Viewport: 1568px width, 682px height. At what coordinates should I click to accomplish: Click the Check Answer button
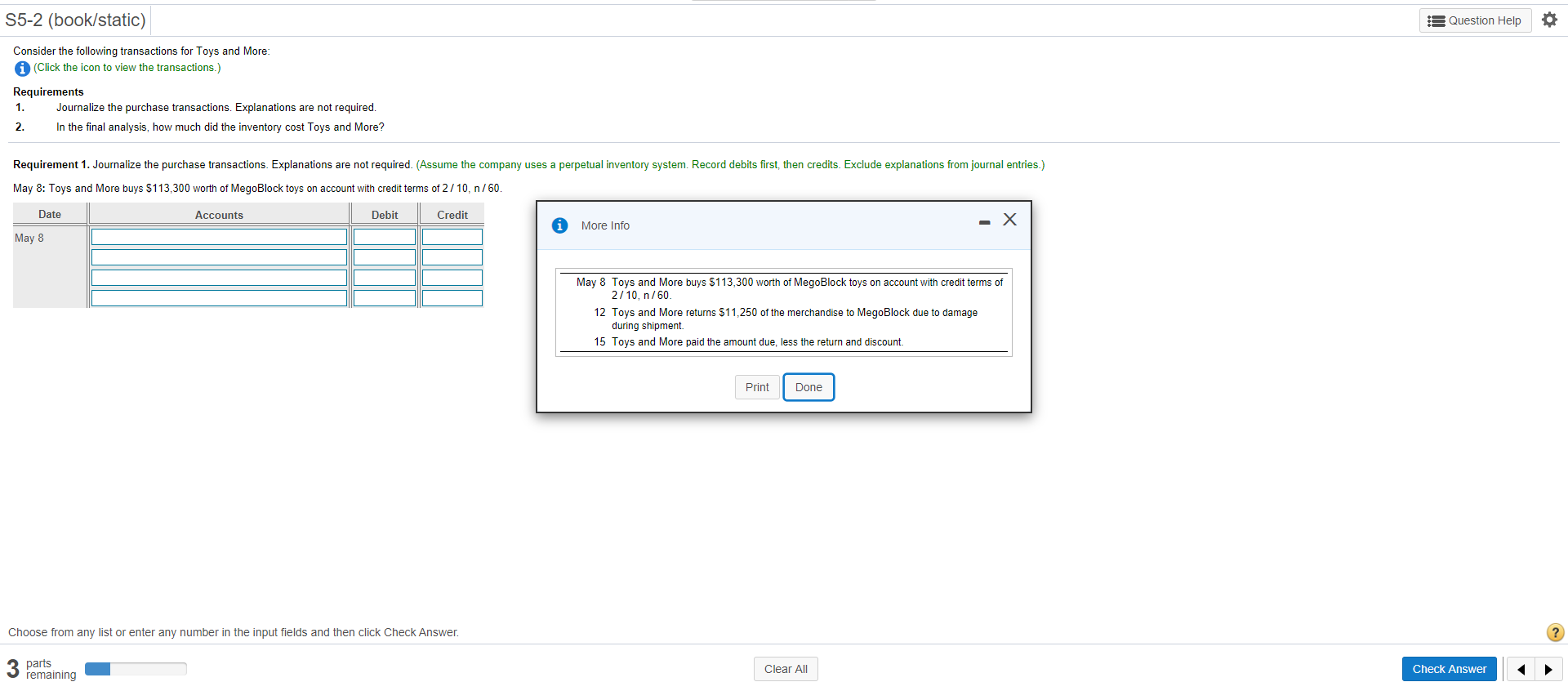coord(1450,669)
